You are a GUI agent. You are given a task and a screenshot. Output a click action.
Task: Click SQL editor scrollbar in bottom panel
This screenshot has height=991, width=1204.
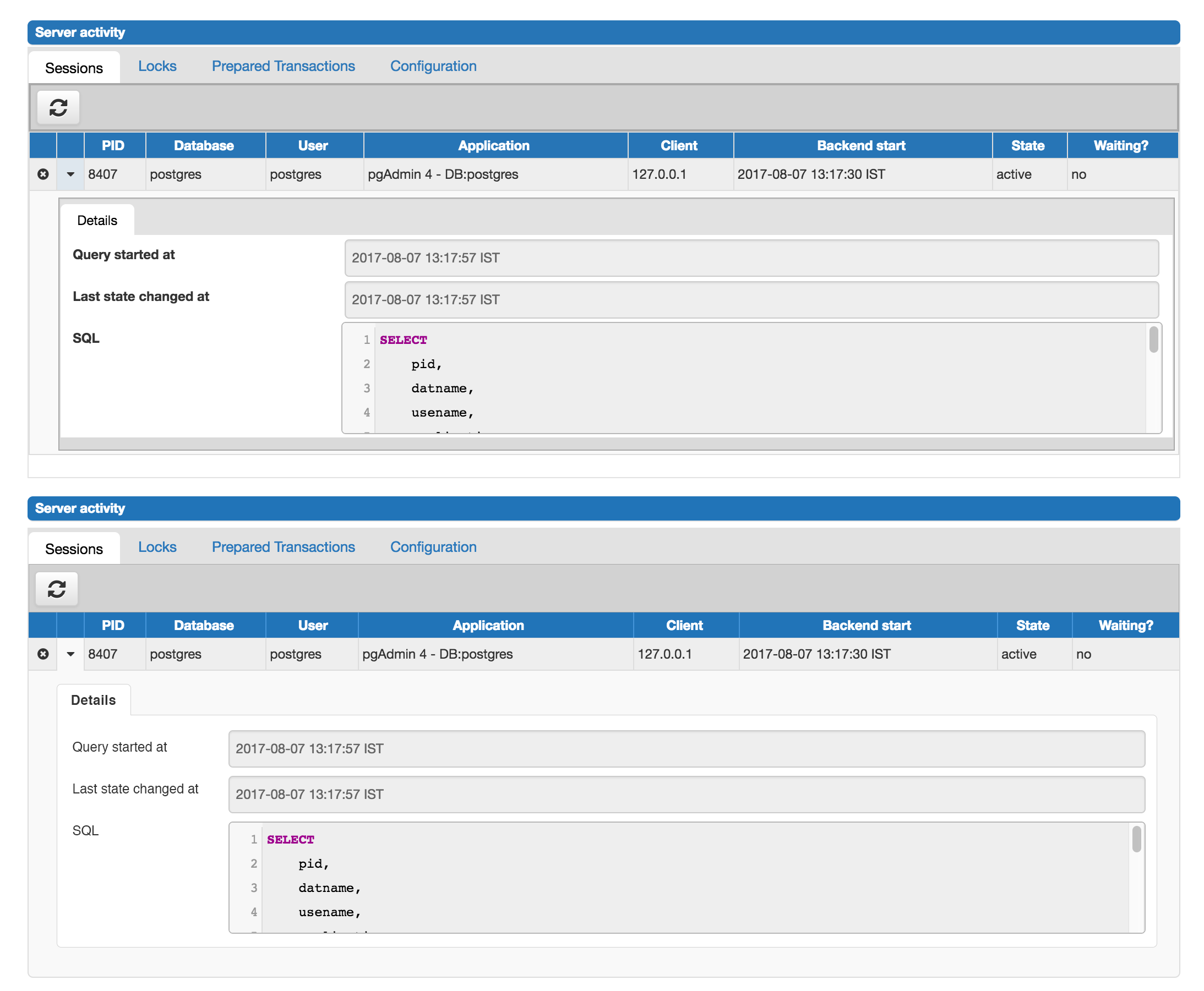click(x=1136, y=839)
